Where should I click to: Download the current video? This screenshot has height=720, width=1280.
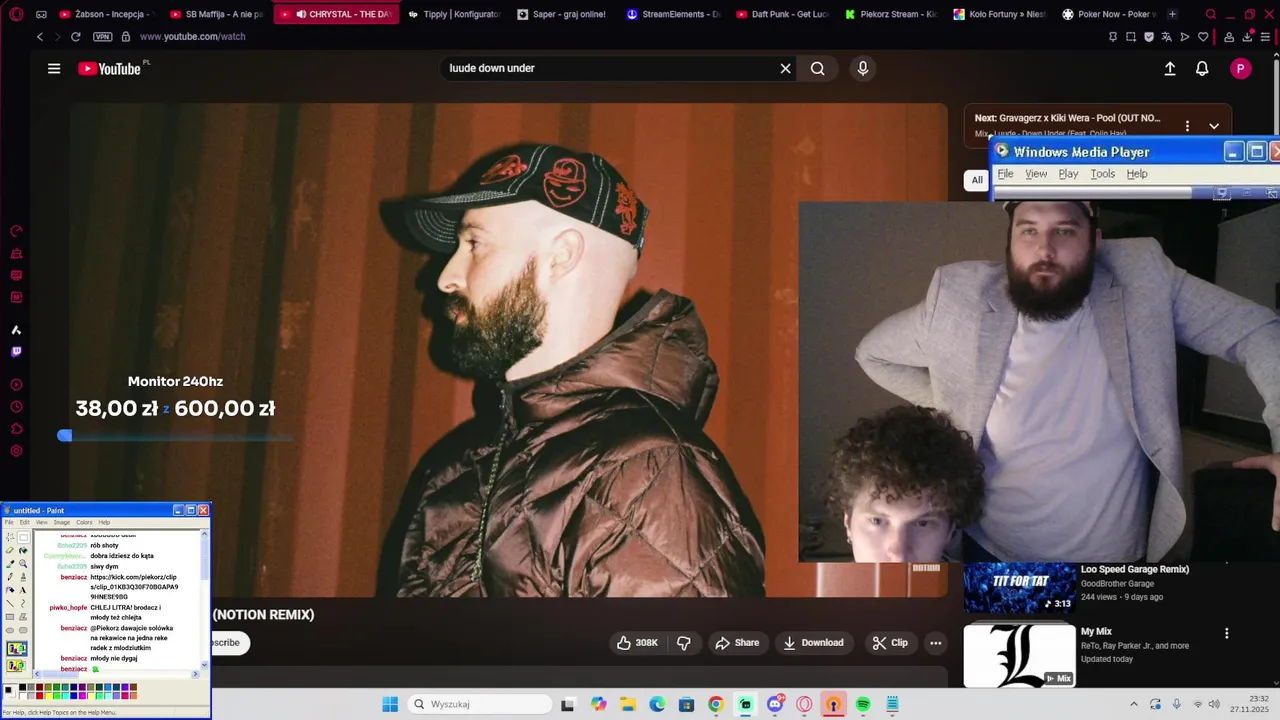813,643
